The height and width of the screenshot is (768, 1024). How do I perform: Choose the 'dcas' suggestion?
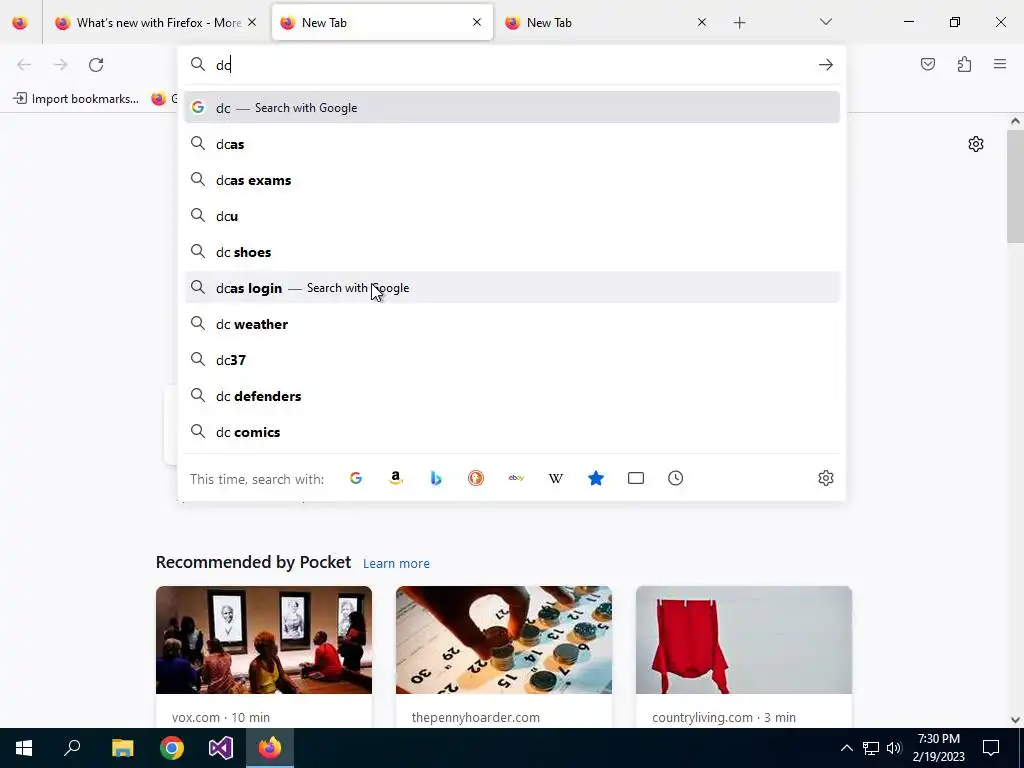point(511,144)
